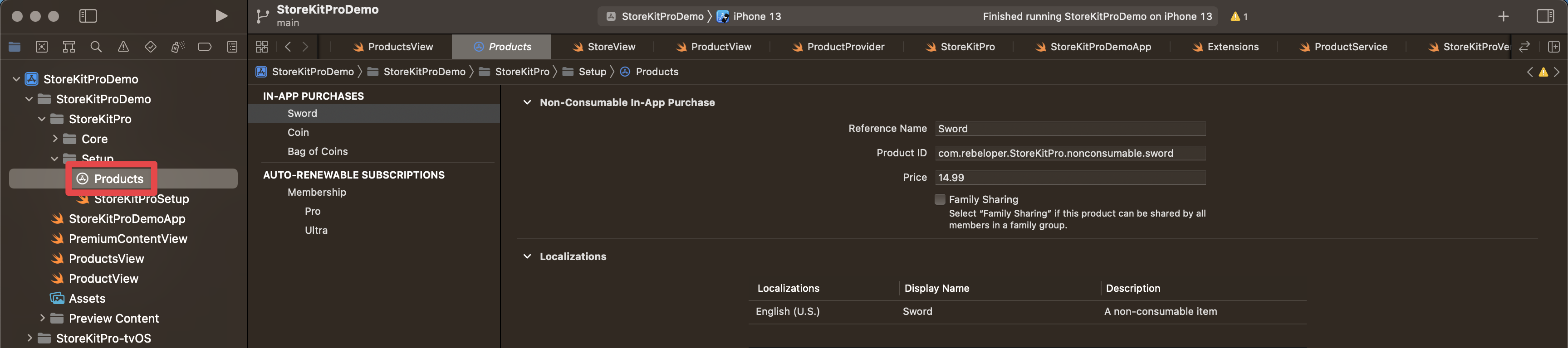
Task: Click the Price field
Action: (x=1070, y=177)
